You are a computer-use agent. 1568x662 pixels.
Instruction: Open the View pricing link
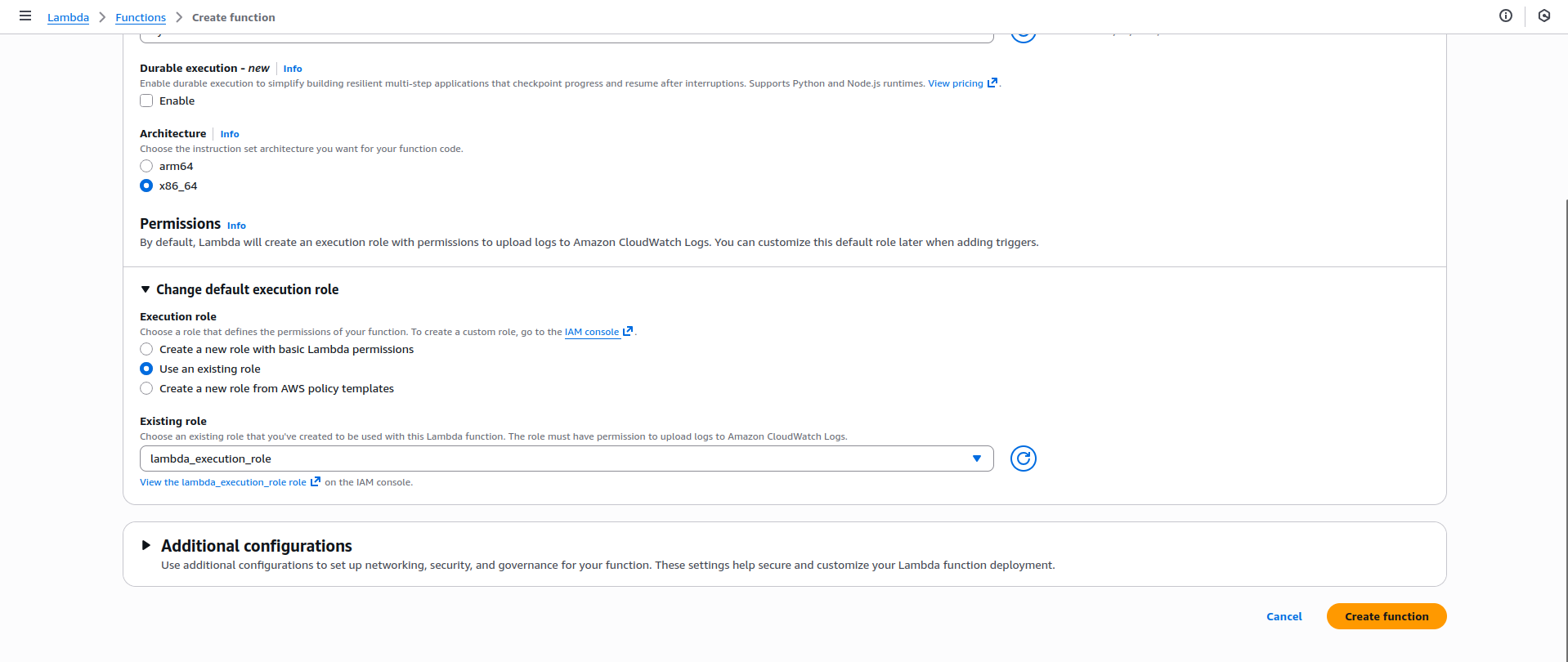(956, 83)
